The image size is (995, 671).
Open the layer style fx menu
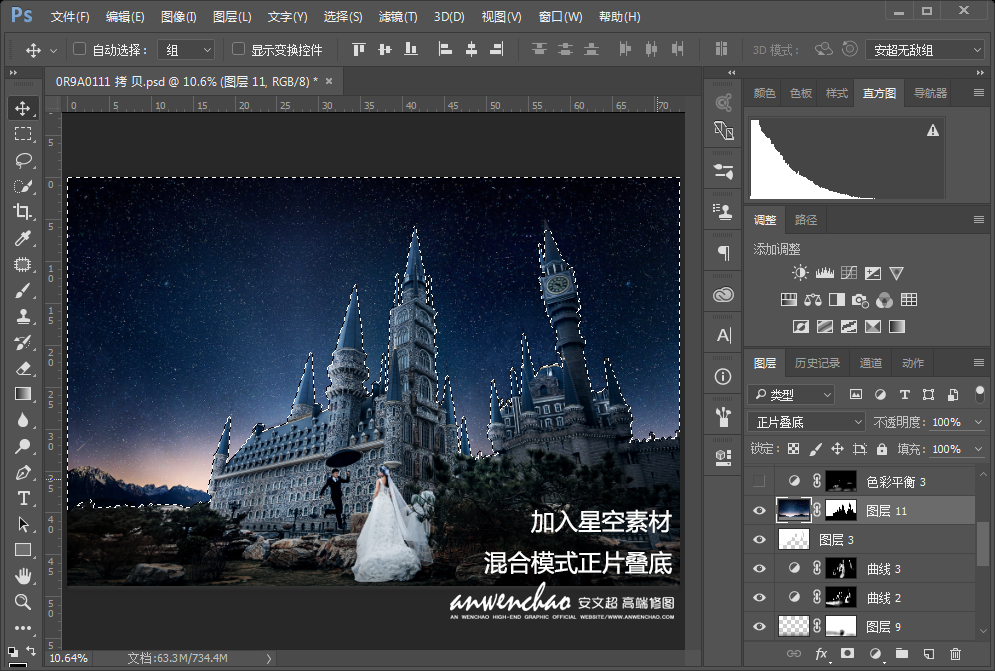tap(821, 653)
